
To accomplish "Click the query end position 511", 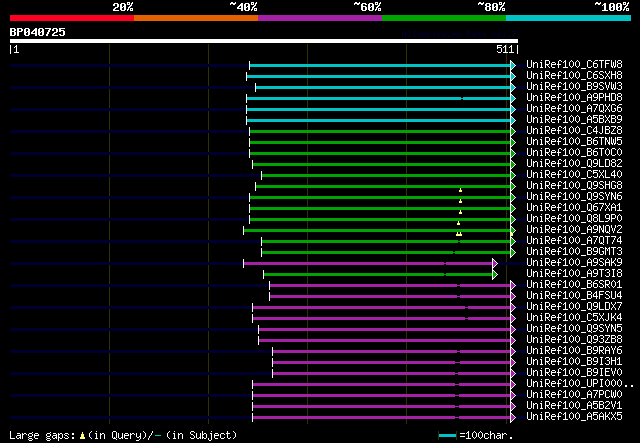I will [505, 49].
